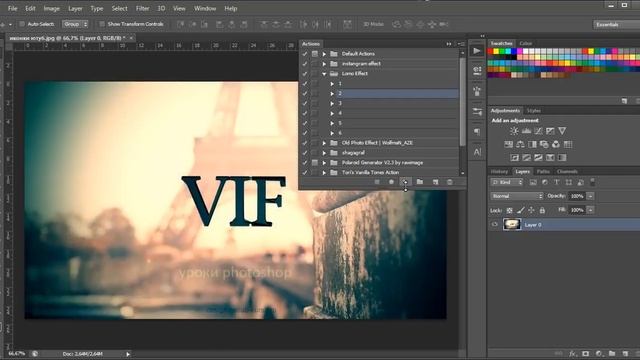The width and height of the screenshot is (640, 360).
Task: Toggle checkmark for shagagraf set
Action: 304,153
